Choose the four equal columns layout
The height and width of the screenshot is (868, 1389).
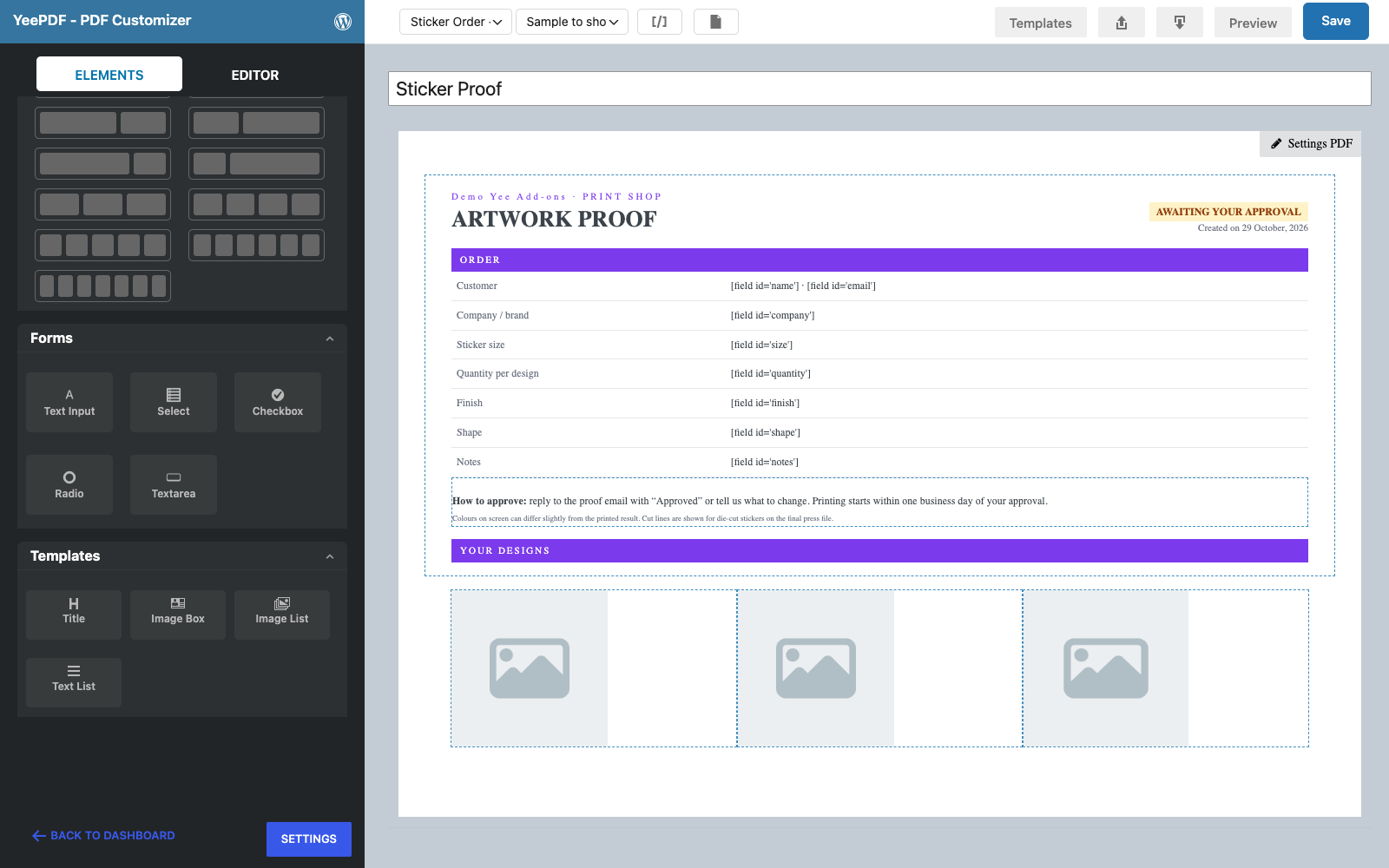256,205
